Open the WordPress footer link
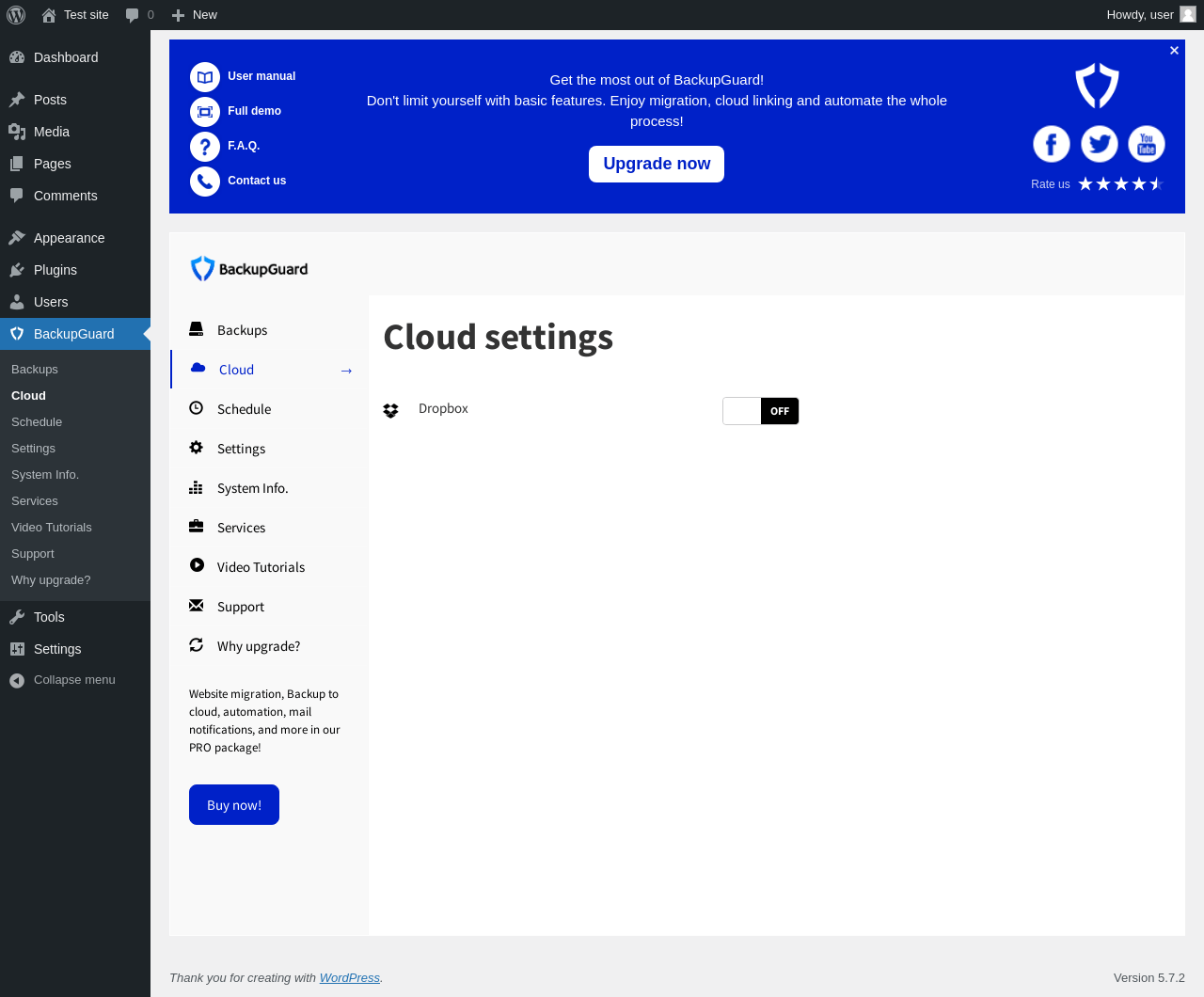Image resolution: width=1204 pixels, height=997 pixels. [x=350, y=978]
